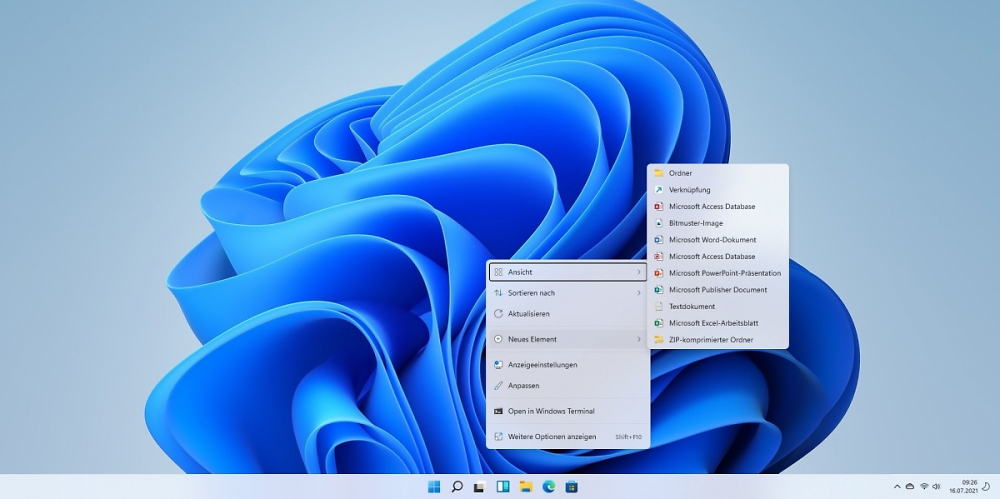Create a new Bitmuster-Image

point(717,223)
